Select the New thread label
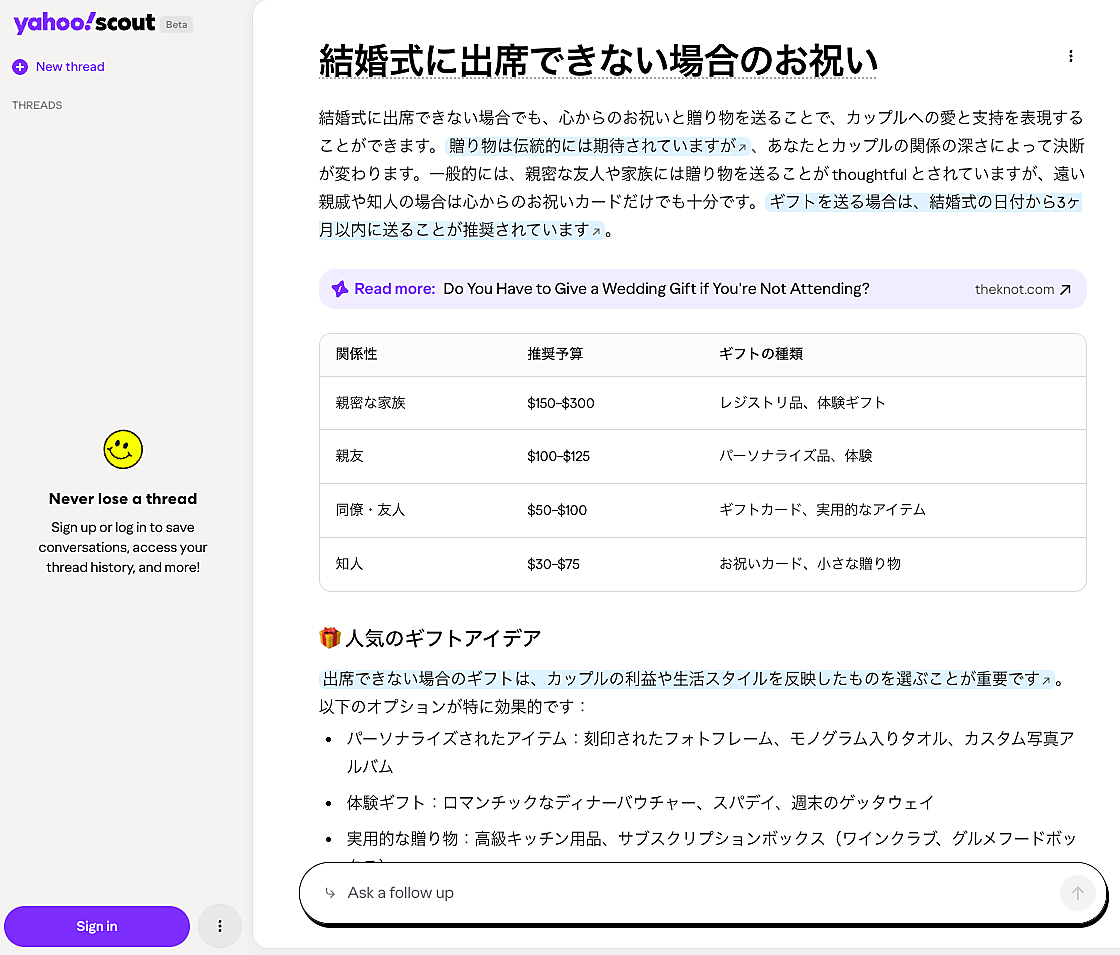The height and width of the screenshot is (955, 1120). click(x=70, y=67)
